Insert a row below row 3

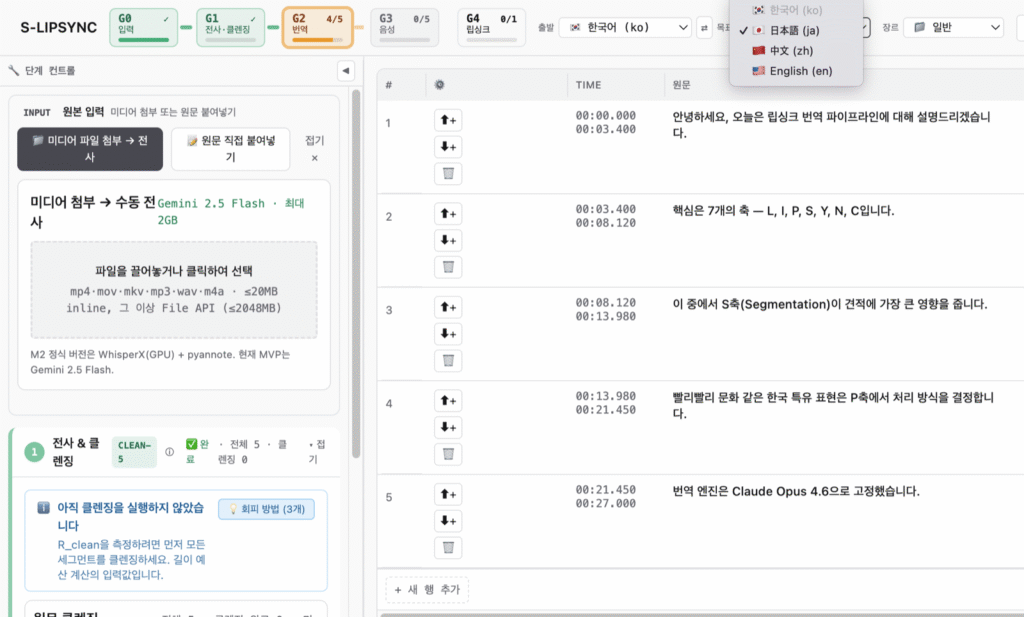[448, 334]
